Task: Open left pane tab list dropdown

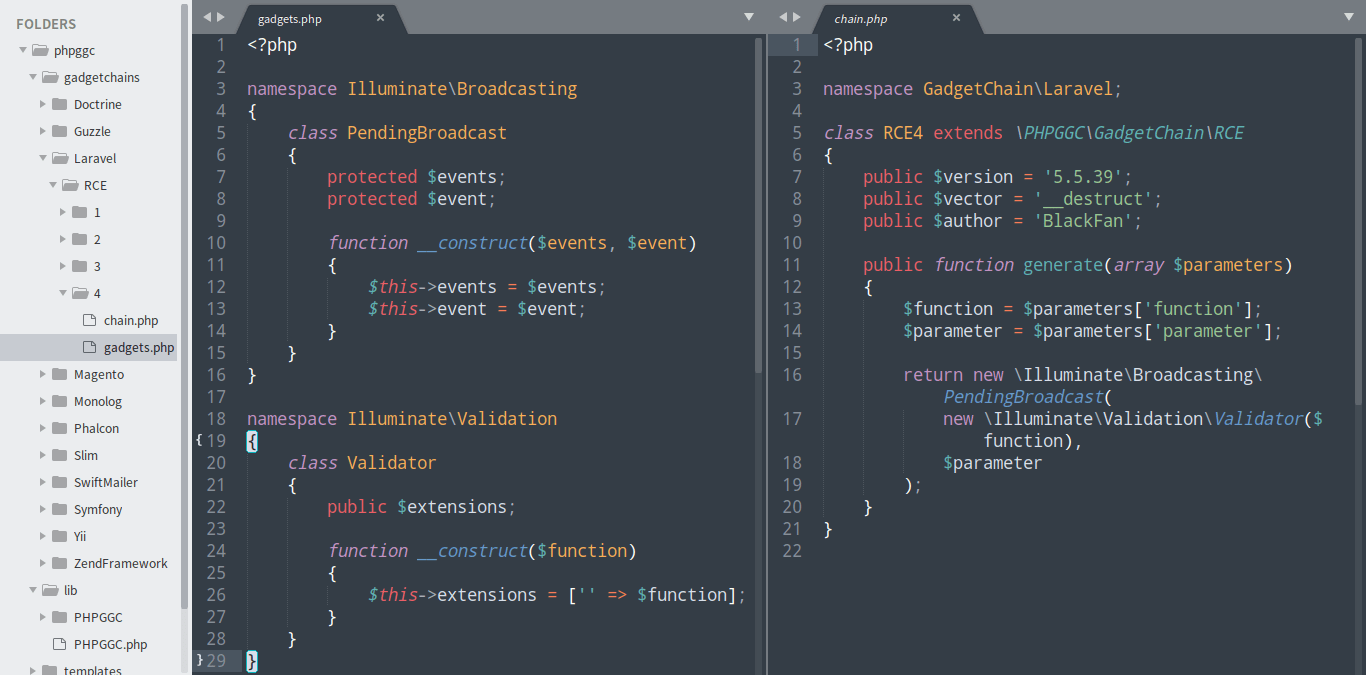Action: tap(749, 17)
